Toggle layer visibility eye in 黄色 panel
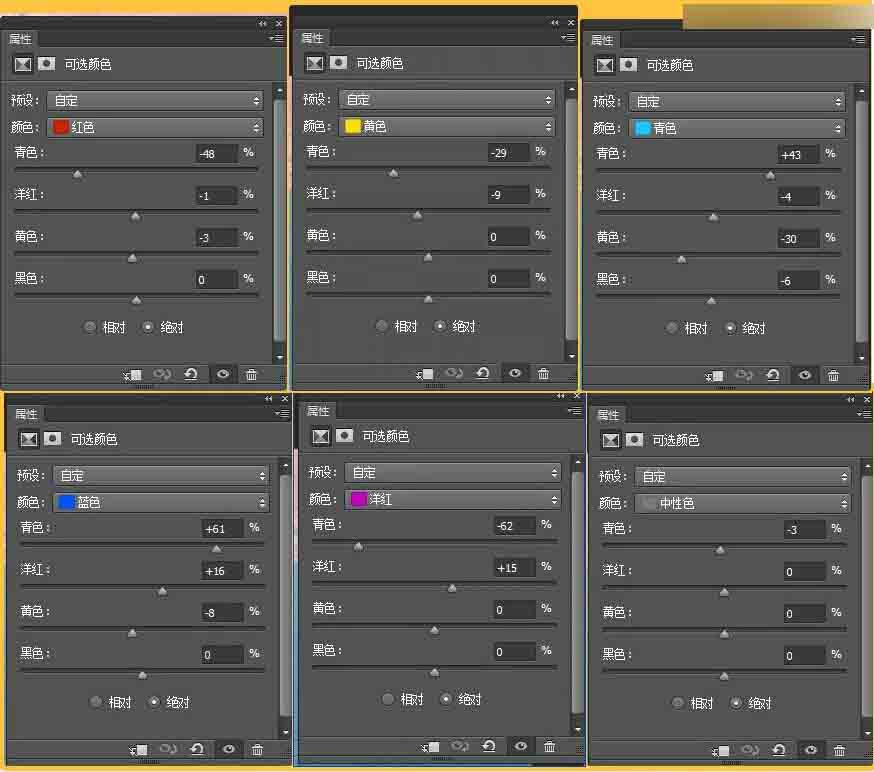 (515, 373)
